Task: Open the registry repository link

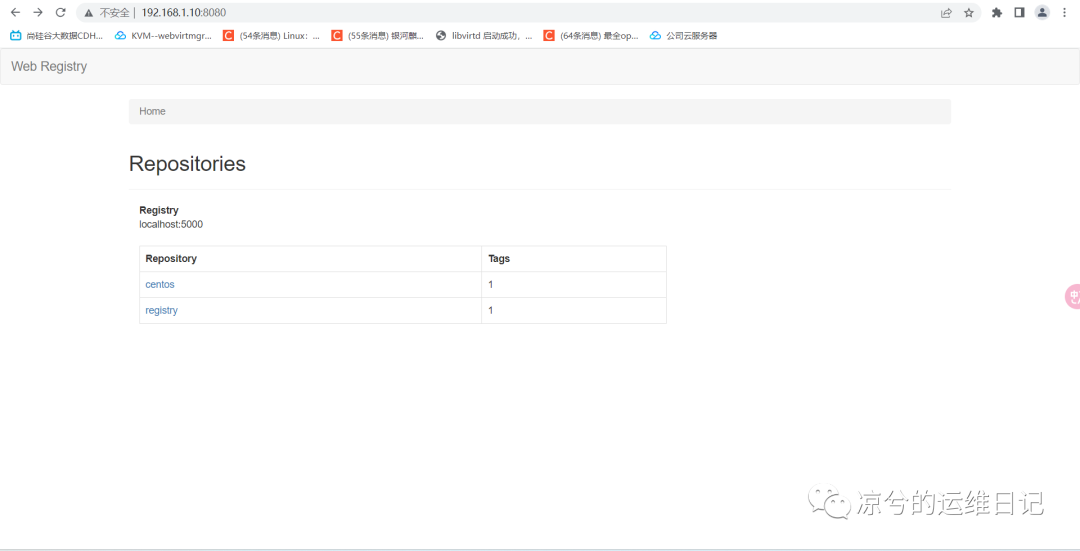Action: (x=161, y=311)
